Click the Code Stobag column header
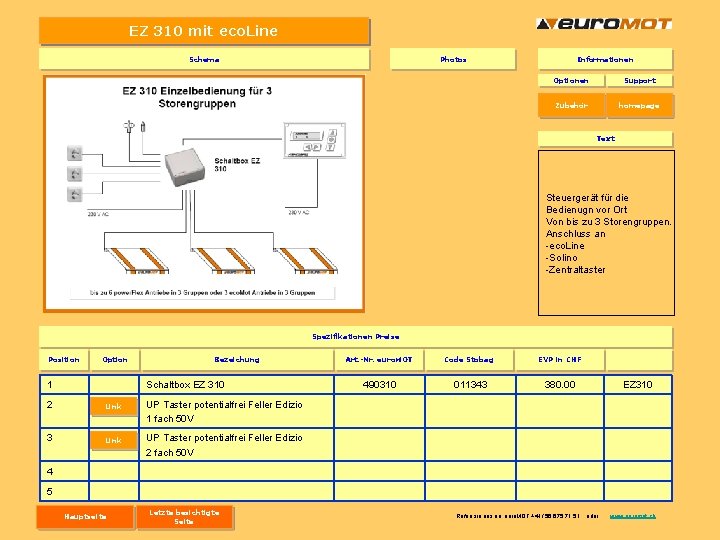The image size is (720, 540). pyautogui.click(x=469, y=360)
